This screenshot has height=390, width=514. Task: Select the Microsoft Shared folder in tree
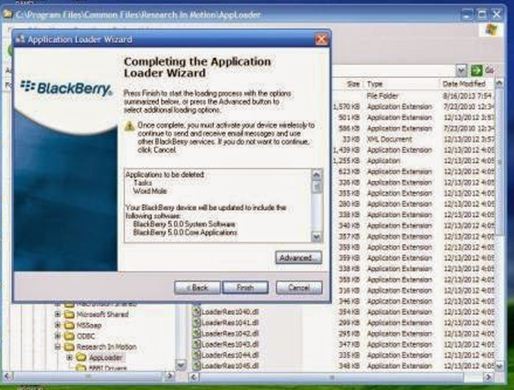point(102,314)
